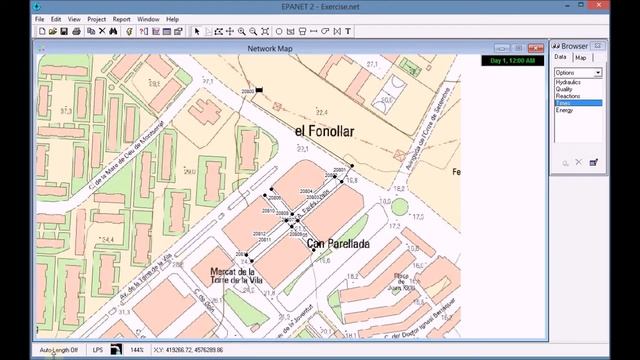Run the analysis with the lightning bolt icon

(129, 31)
